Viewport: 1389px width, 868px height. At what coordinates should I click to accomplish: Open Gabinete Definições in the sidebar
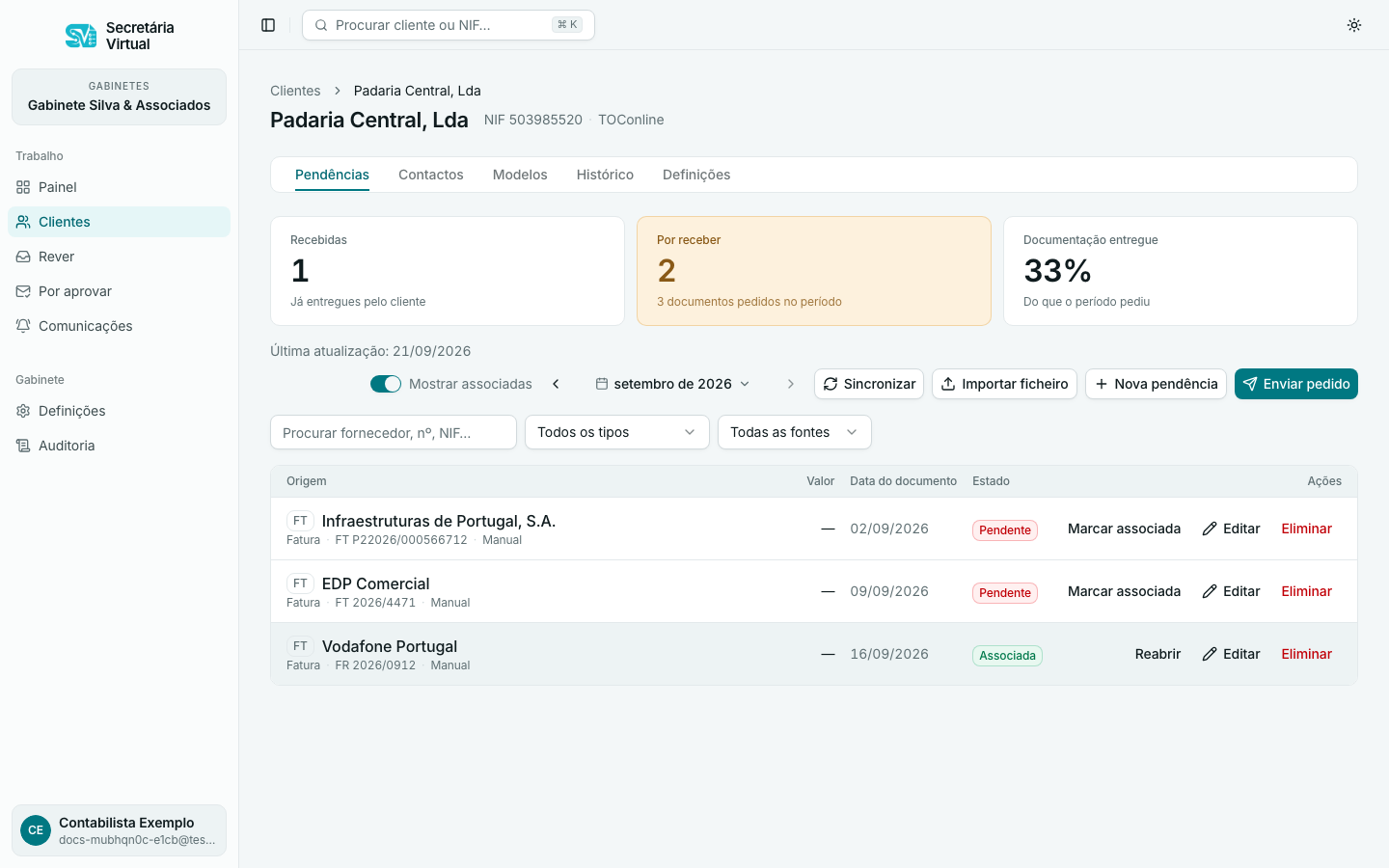pyautogui.click(x=120, y=411)
